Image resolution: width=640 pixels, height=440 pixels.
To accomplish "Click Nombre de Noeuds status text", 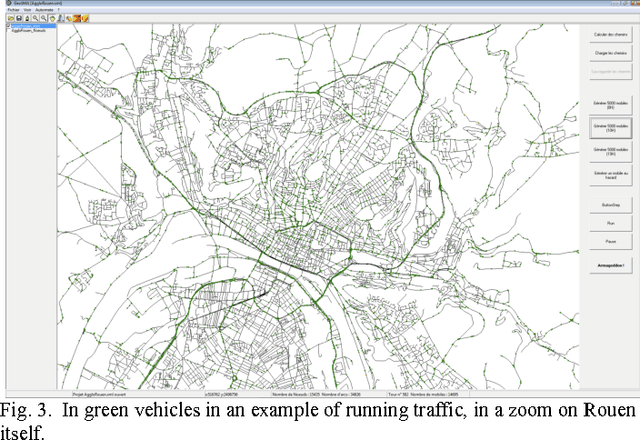I will tap(296, 394).
